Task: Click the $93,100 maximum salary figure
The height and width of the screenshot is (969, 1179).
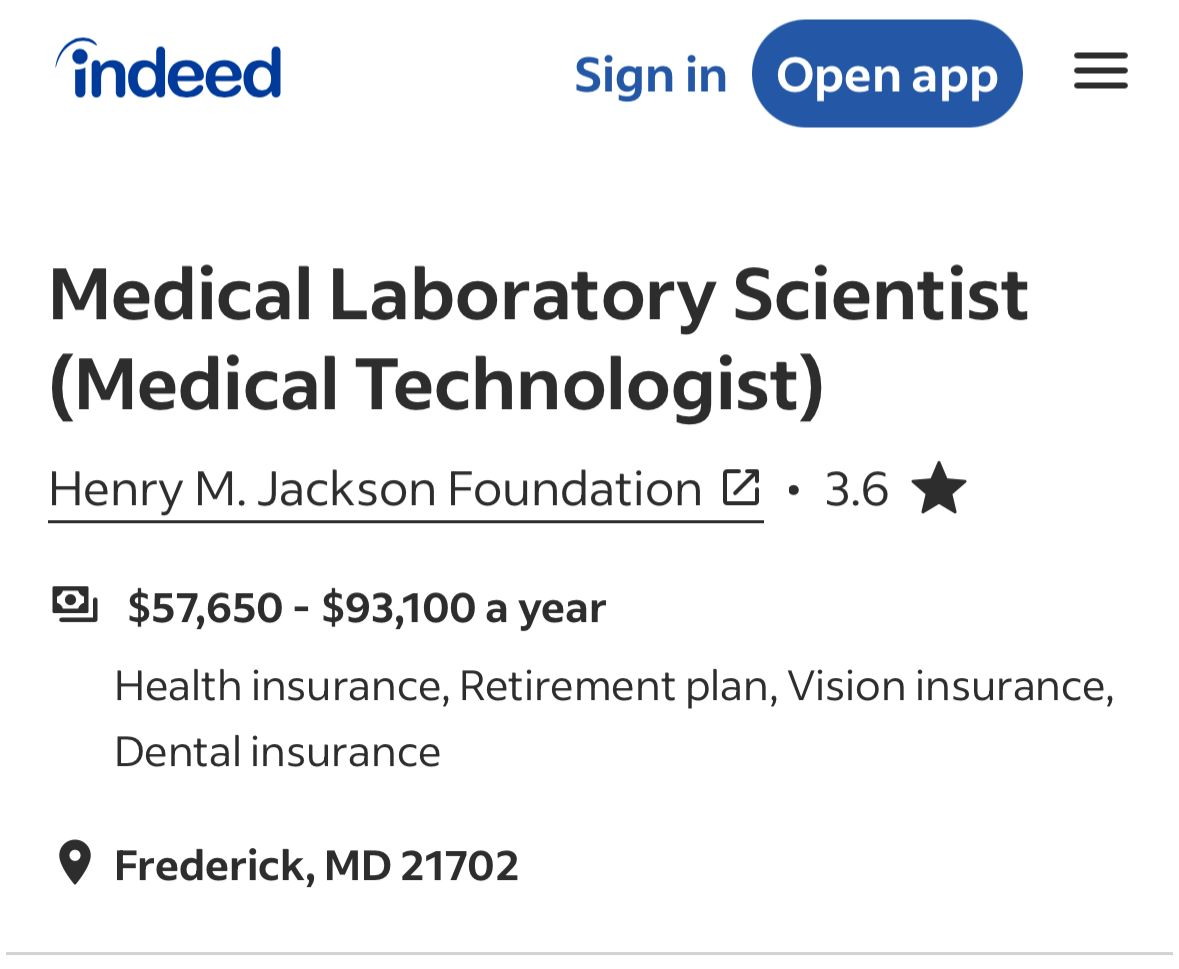Action: point(398,608)
